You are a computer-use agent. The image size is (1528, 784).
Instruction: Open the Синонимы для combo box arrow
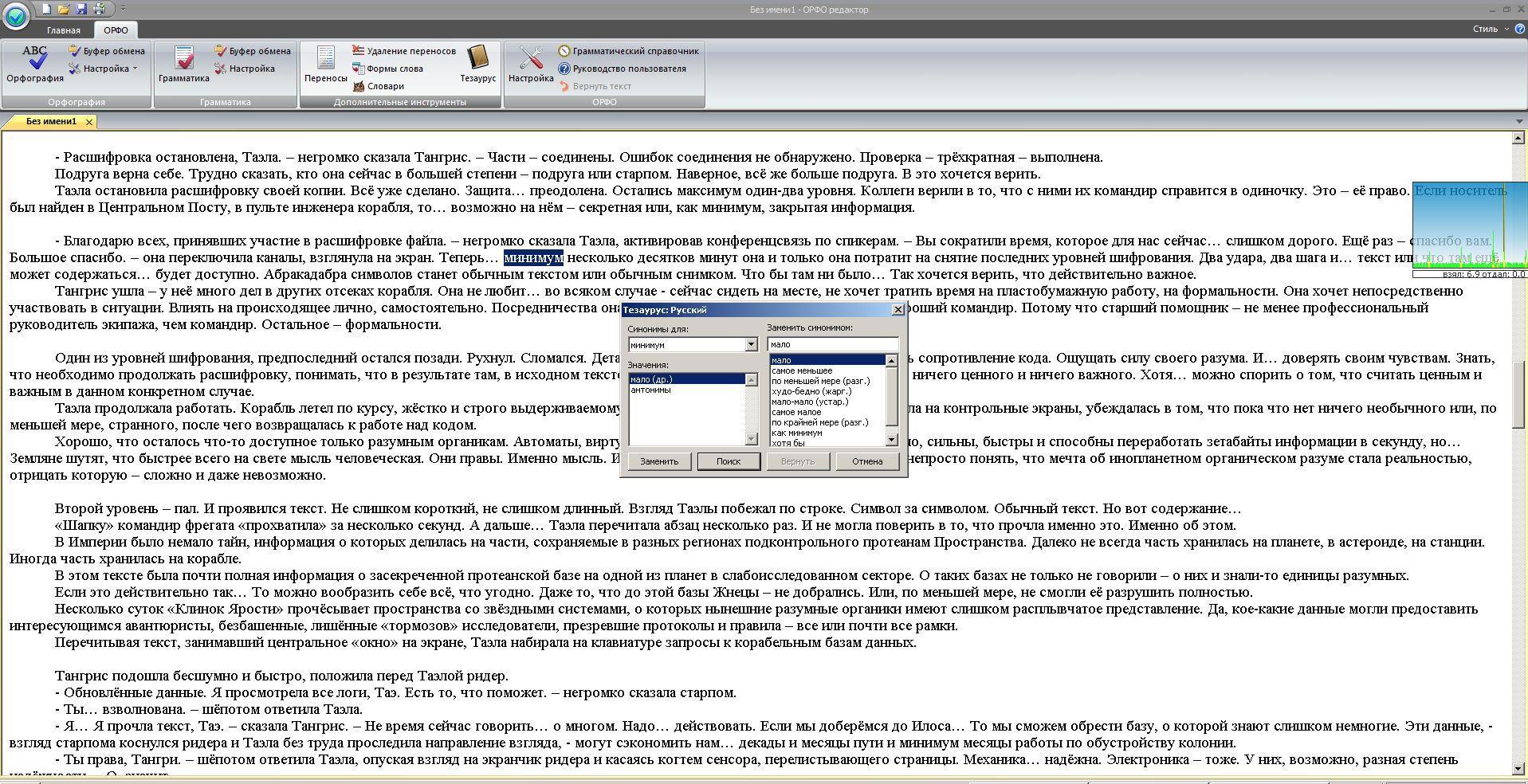tap(750, 345)
